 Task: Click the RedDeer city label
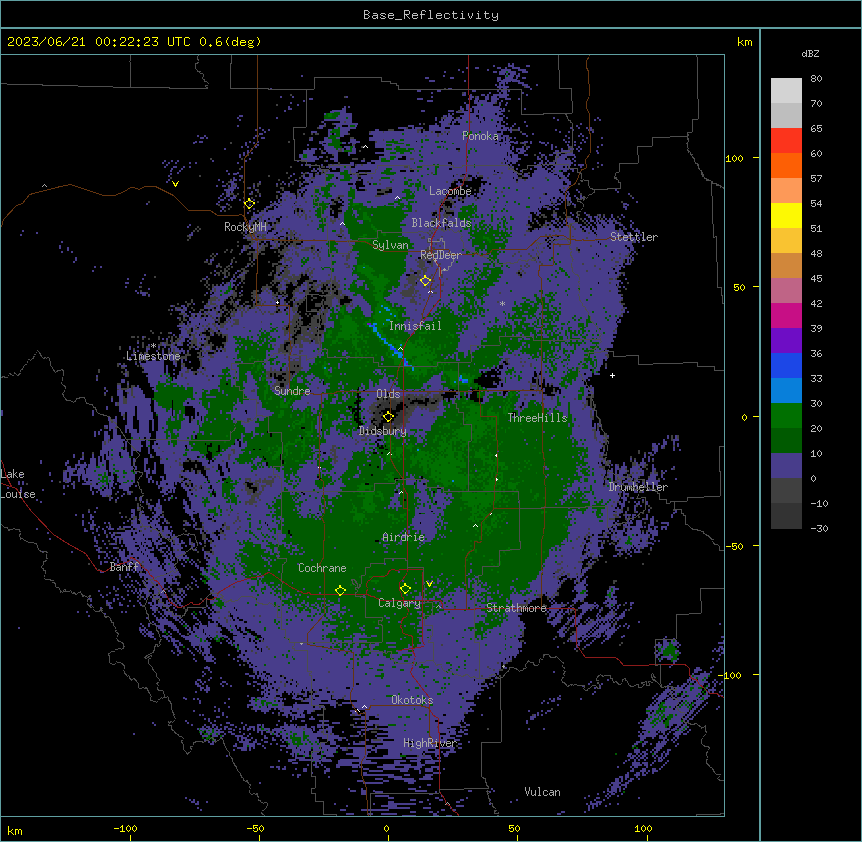click(441, 255)
